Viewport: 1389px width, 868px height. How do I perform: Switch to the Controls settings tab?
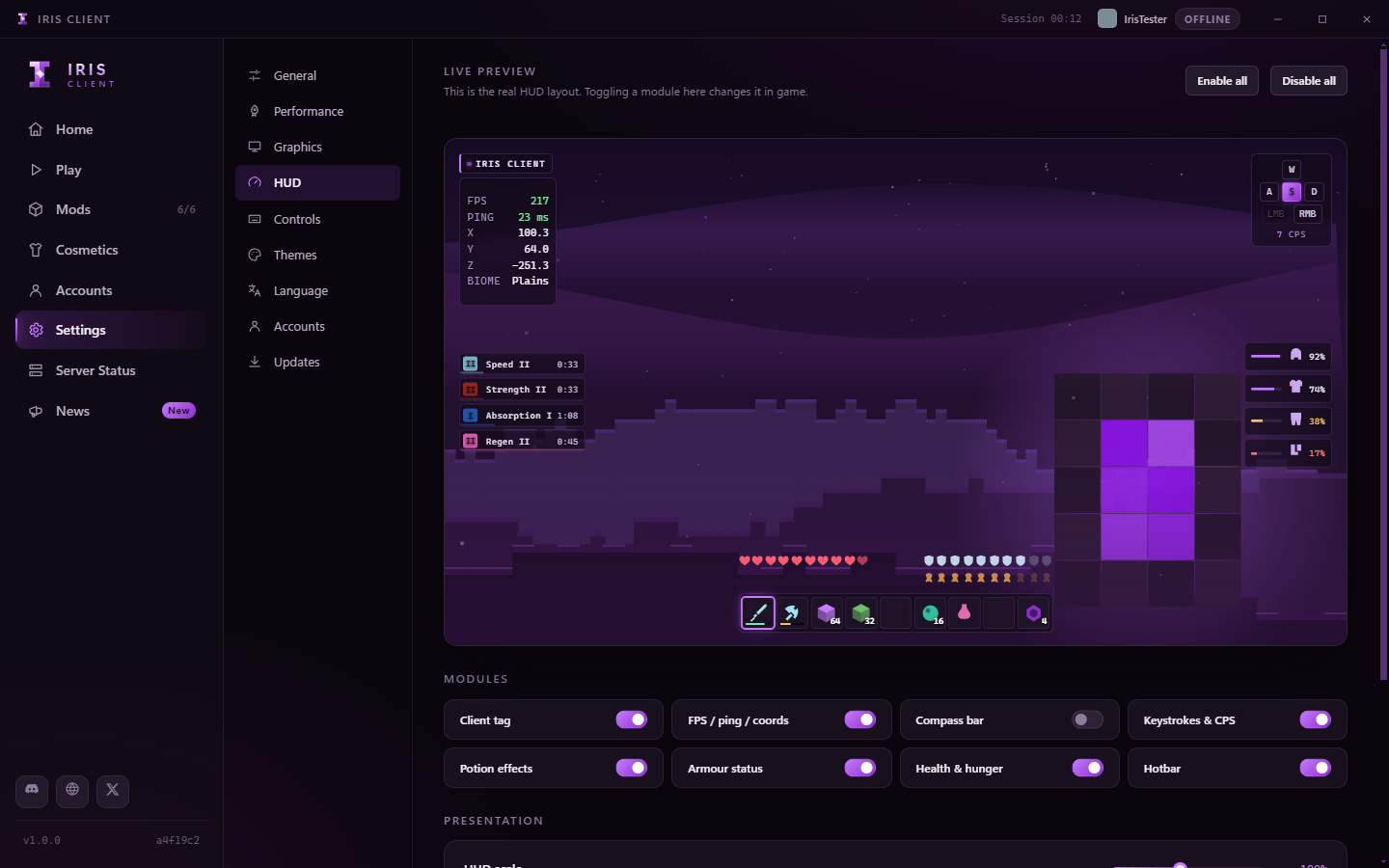point(317,219)
